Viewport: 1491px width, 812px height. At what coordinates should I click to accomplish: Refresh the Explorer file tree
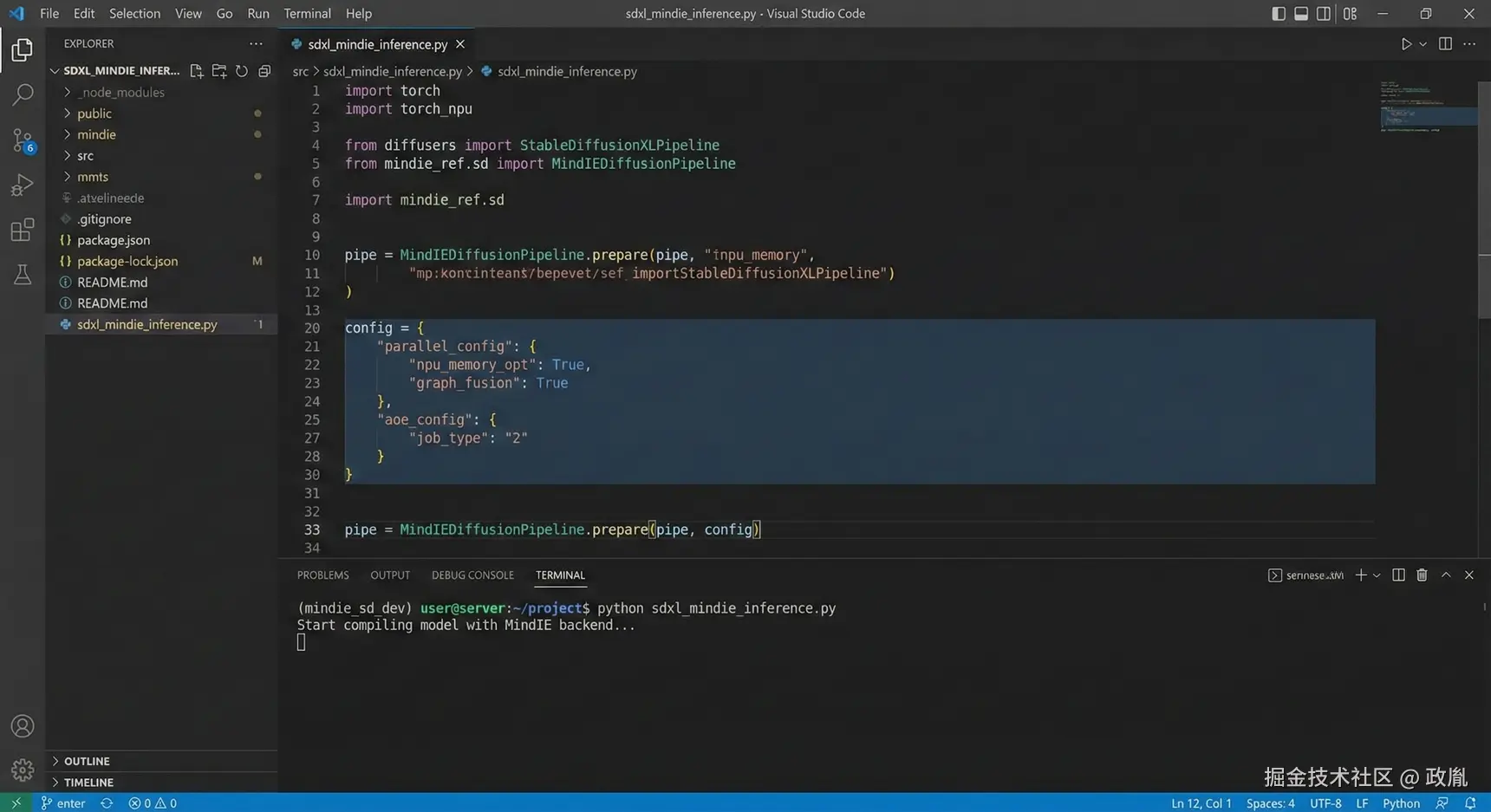242,71
